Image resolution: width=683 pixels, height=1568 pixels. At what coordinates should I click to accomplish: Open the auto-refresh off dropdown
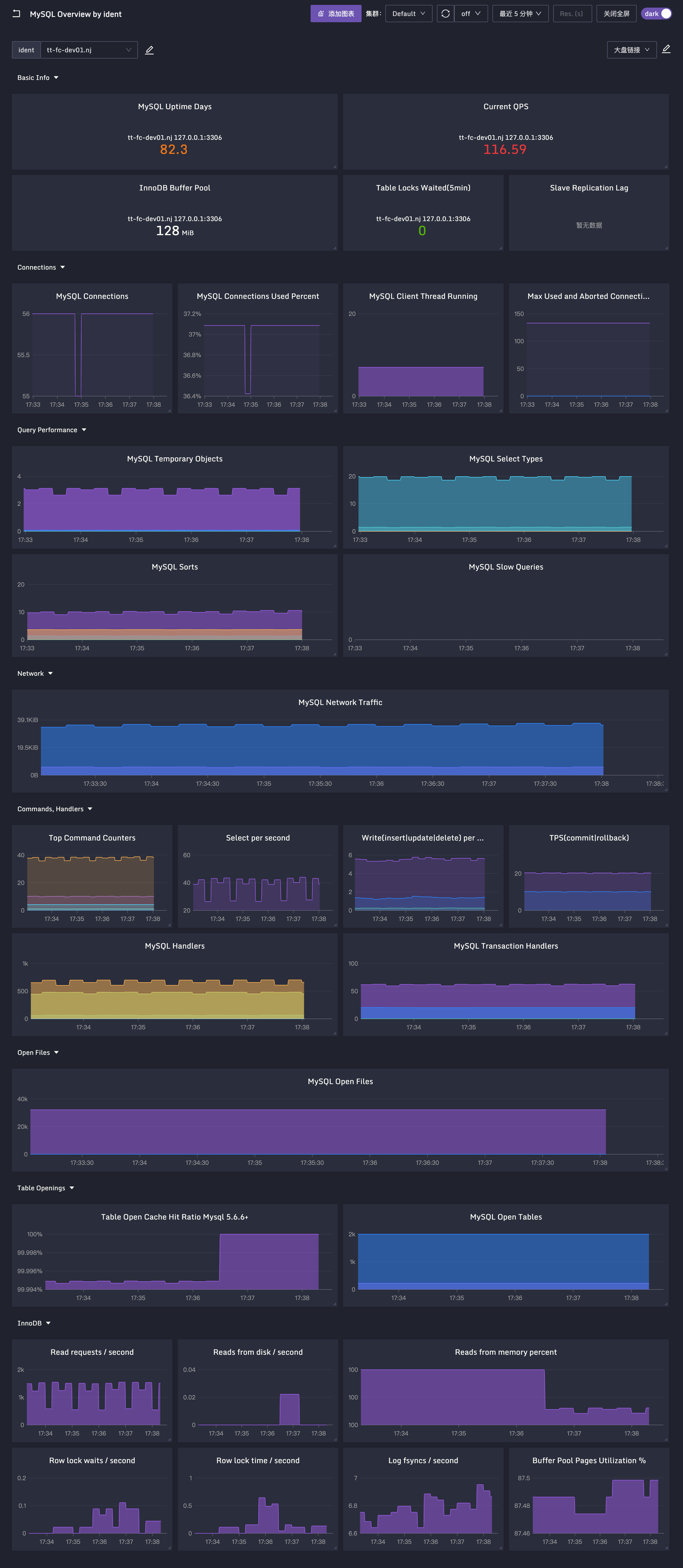471,13
